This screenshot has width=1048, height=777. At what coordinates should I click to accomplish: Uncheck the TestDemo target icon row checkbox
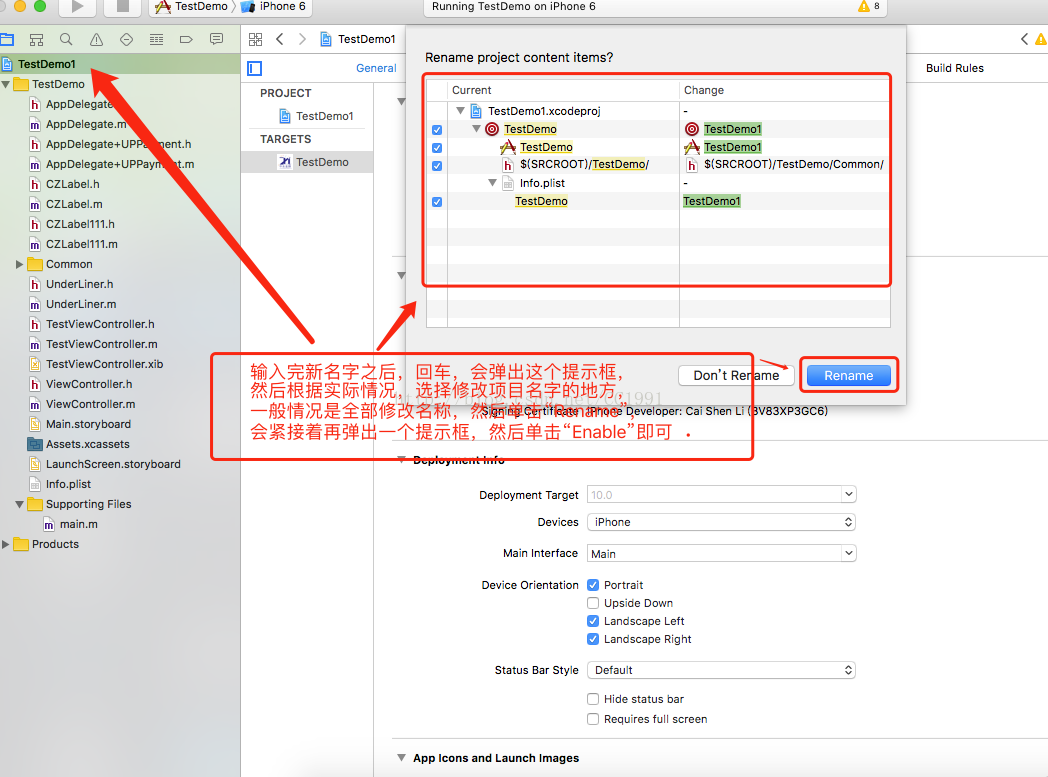point(437,130)
